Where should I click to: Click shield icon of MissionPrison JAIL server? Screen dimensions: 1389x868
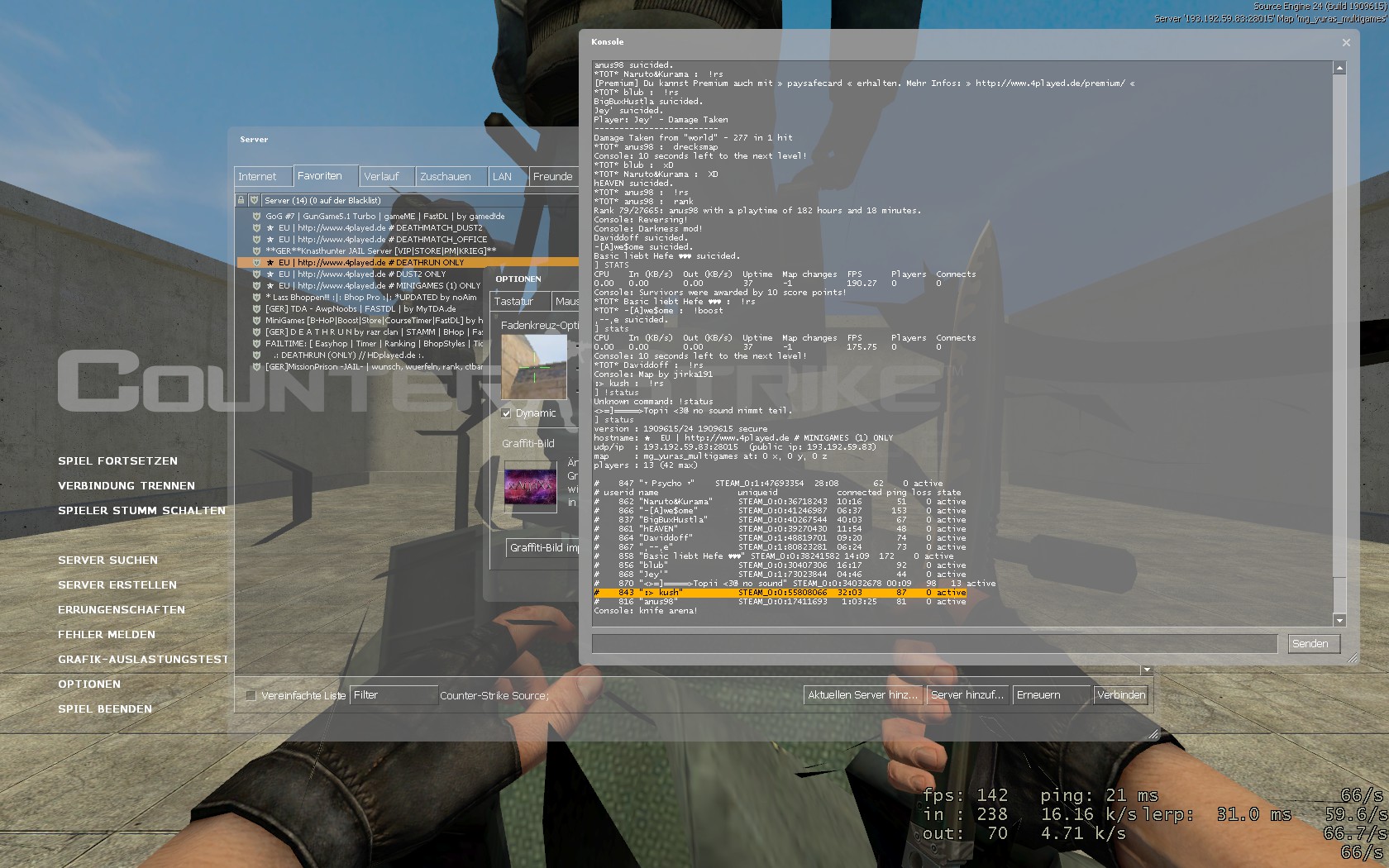(256, 366)
